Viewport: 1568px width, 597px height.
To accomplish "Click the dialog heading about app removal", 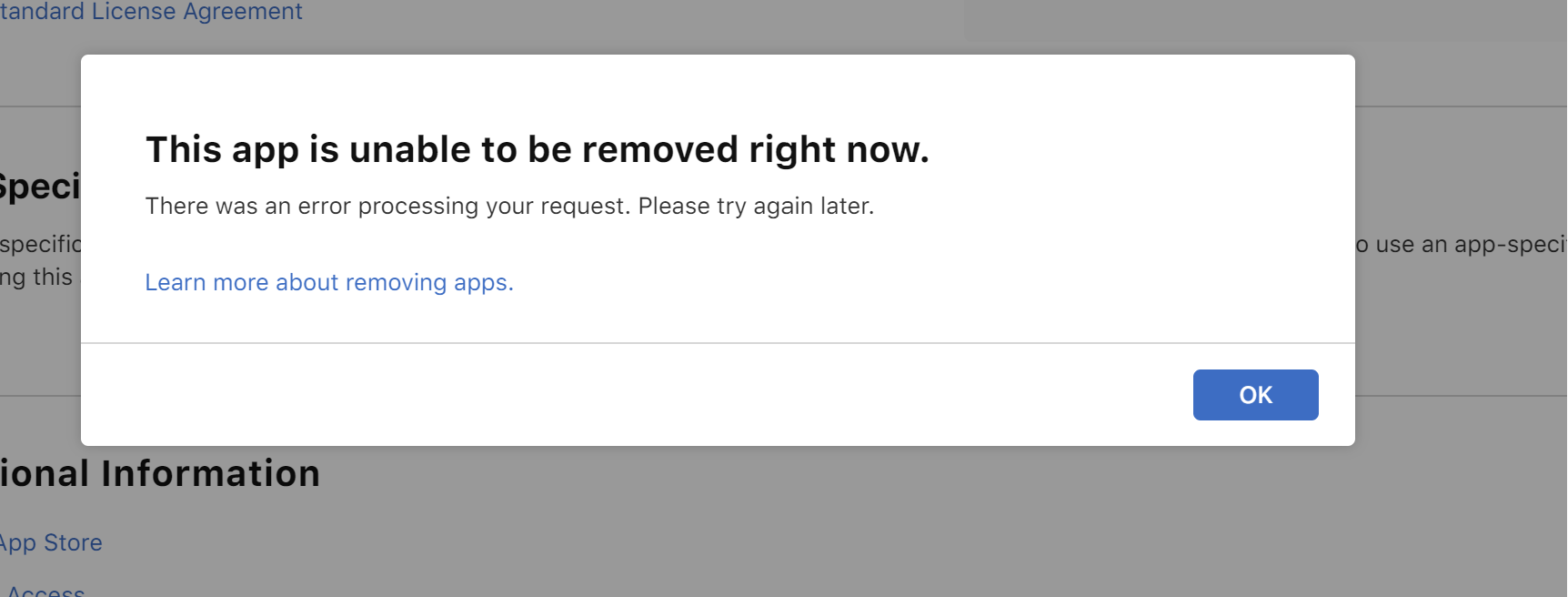I will point(537,150).
